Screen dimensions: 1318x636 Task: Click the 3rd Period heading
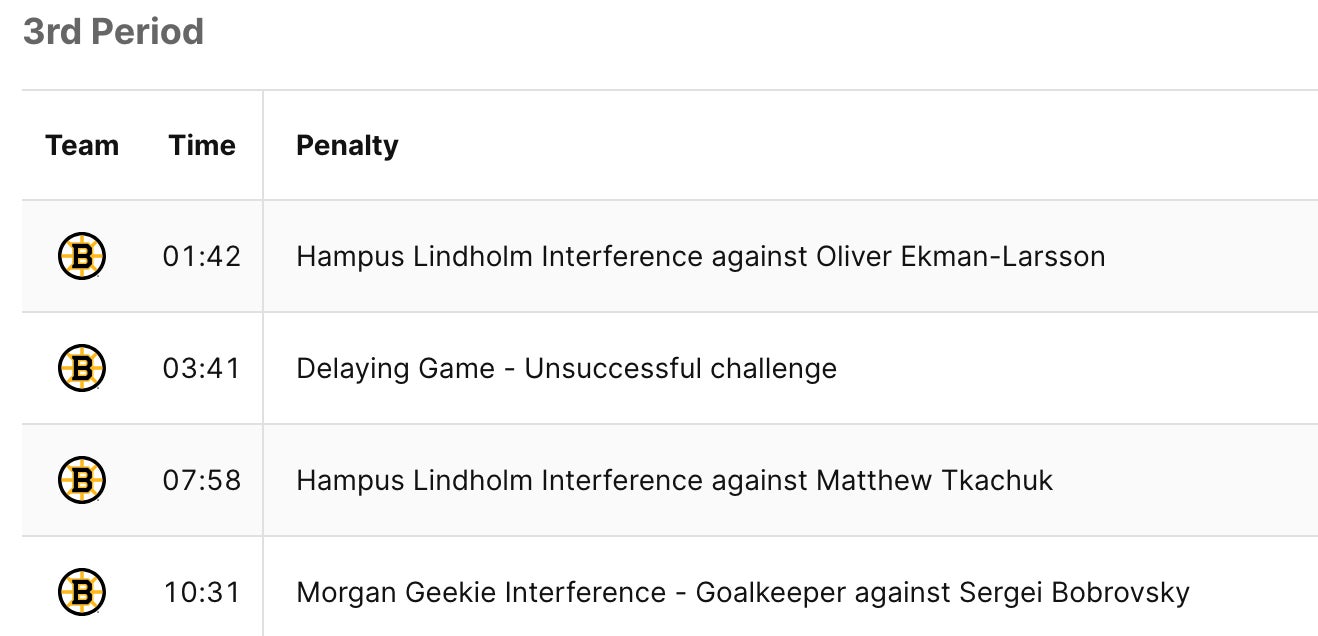113,32
